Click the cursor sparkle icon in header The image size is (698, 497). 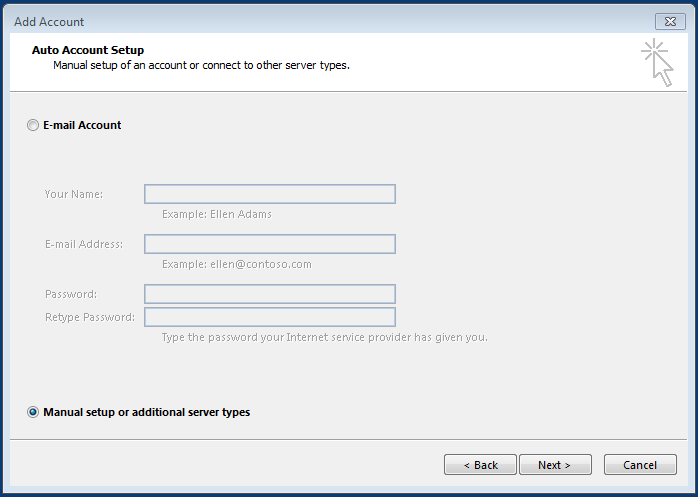pos(657,62)
